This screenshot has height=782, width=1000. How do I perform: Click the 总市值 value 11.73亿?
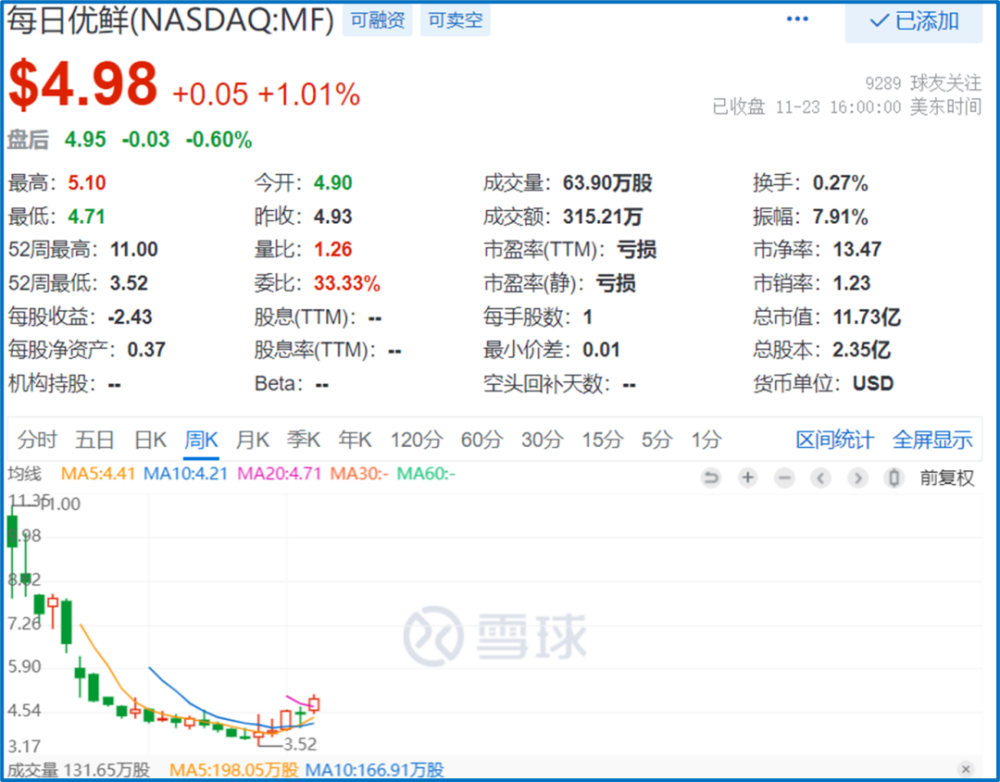866,317
